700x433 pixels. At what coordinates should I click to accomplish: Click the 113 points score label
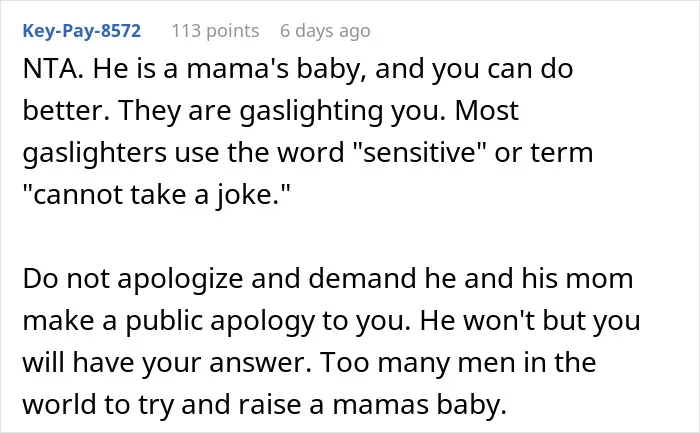click(x=215, y=31)
